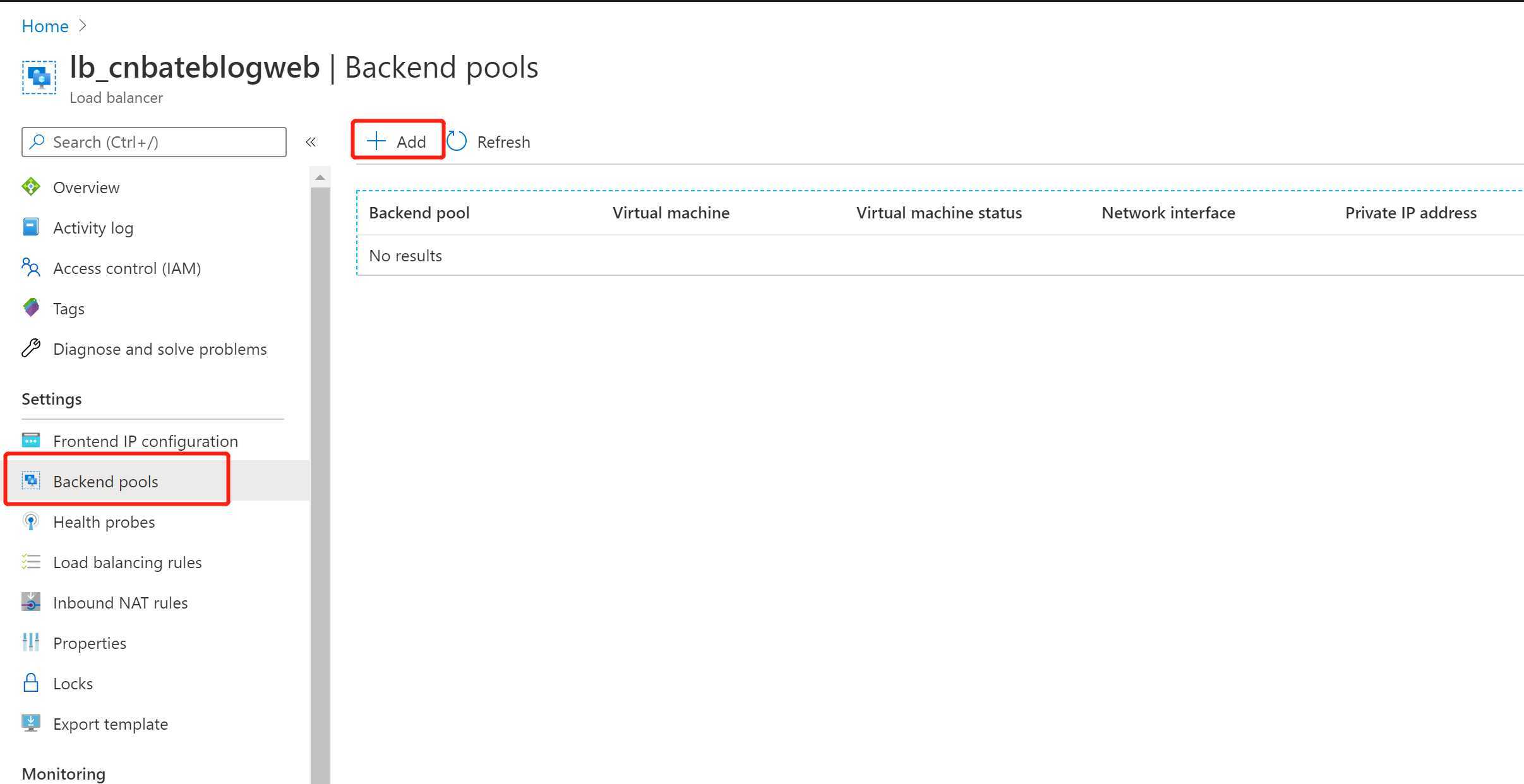Screen dimensions: 1524x784
Task: Click the Export template download icon
Action: (31, 723)
